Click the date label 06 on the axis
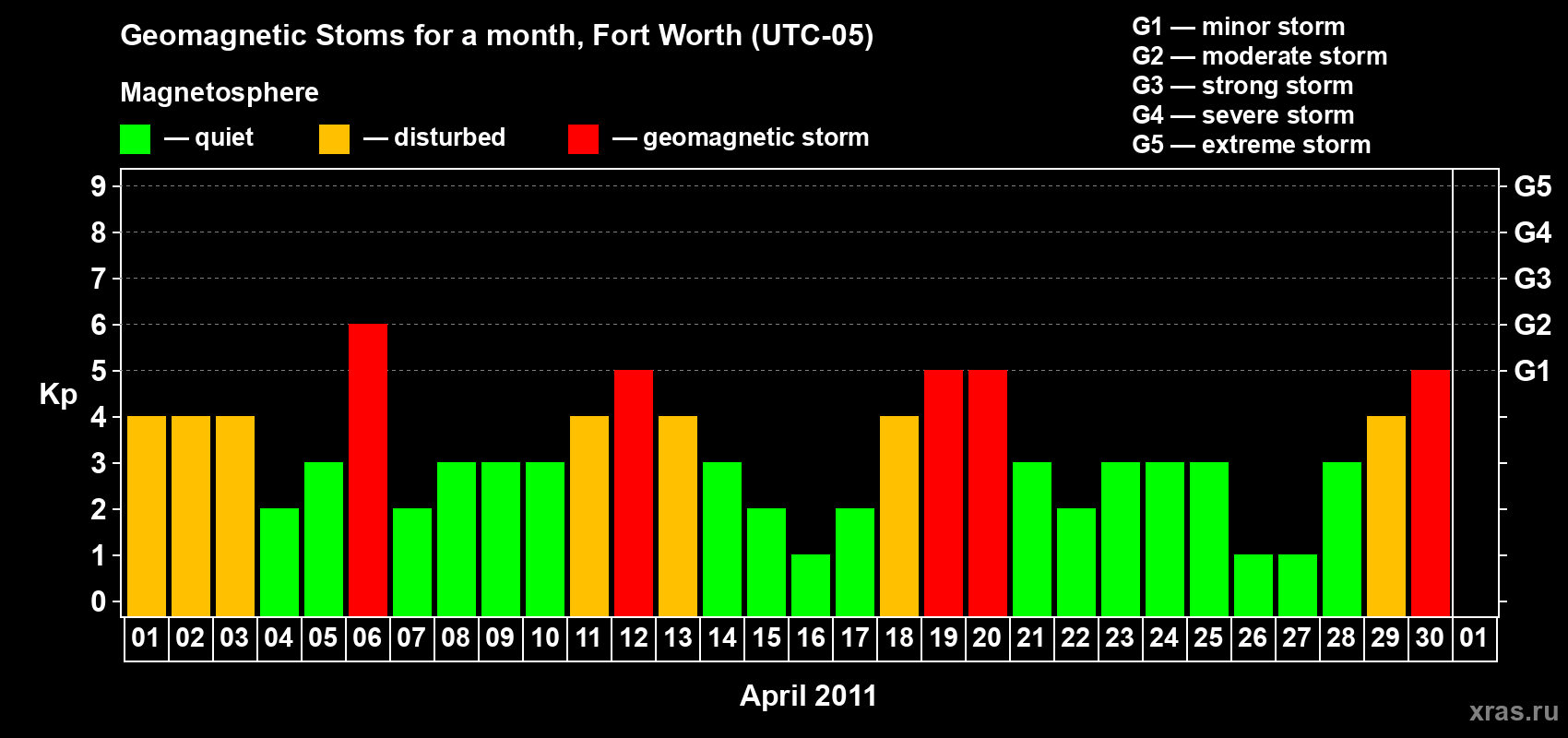Screen dimensions: 1568x738 click(367, 637)
